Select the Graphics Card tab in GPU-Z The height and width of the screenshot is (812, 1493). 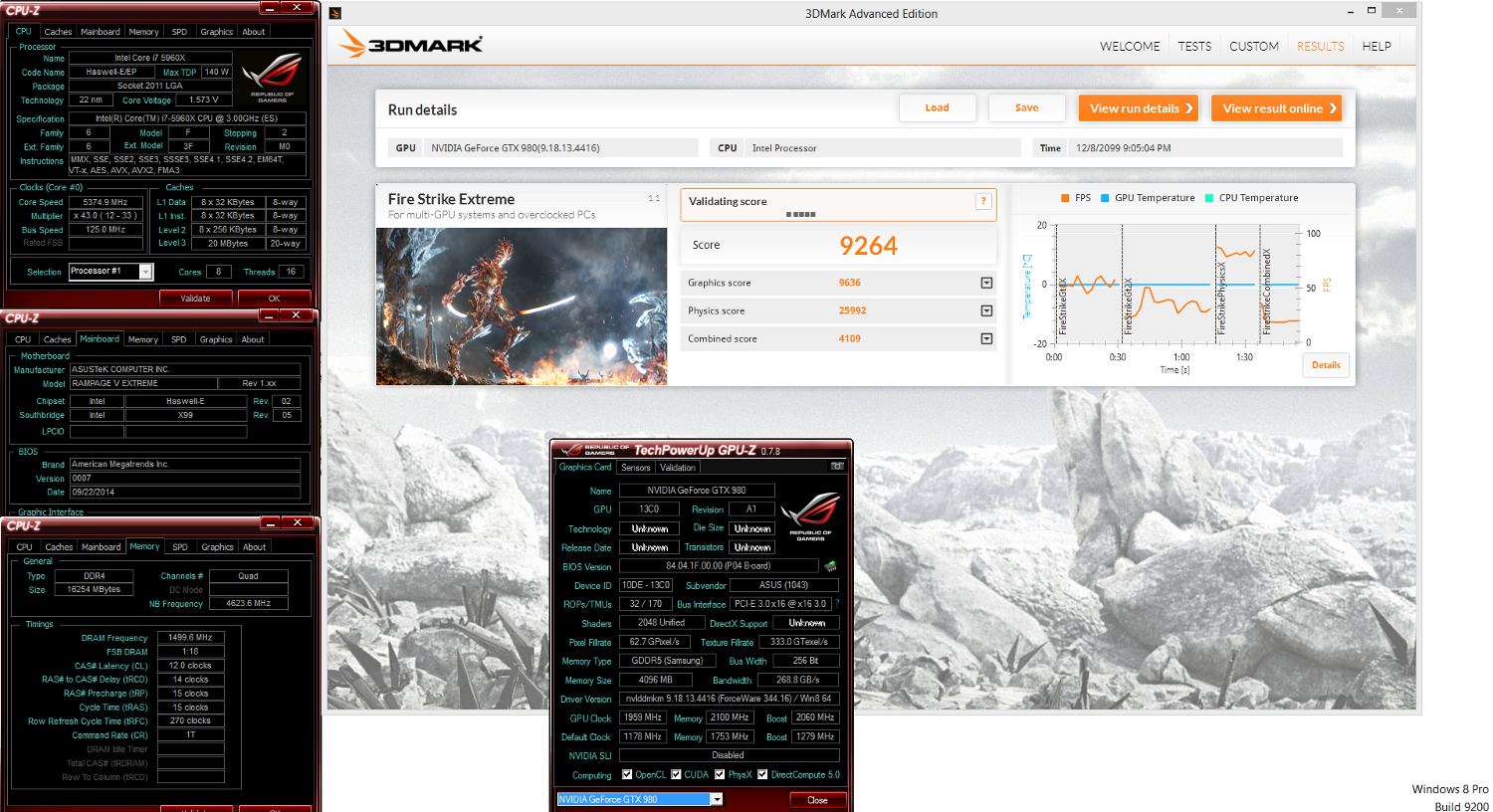[585, 467]
